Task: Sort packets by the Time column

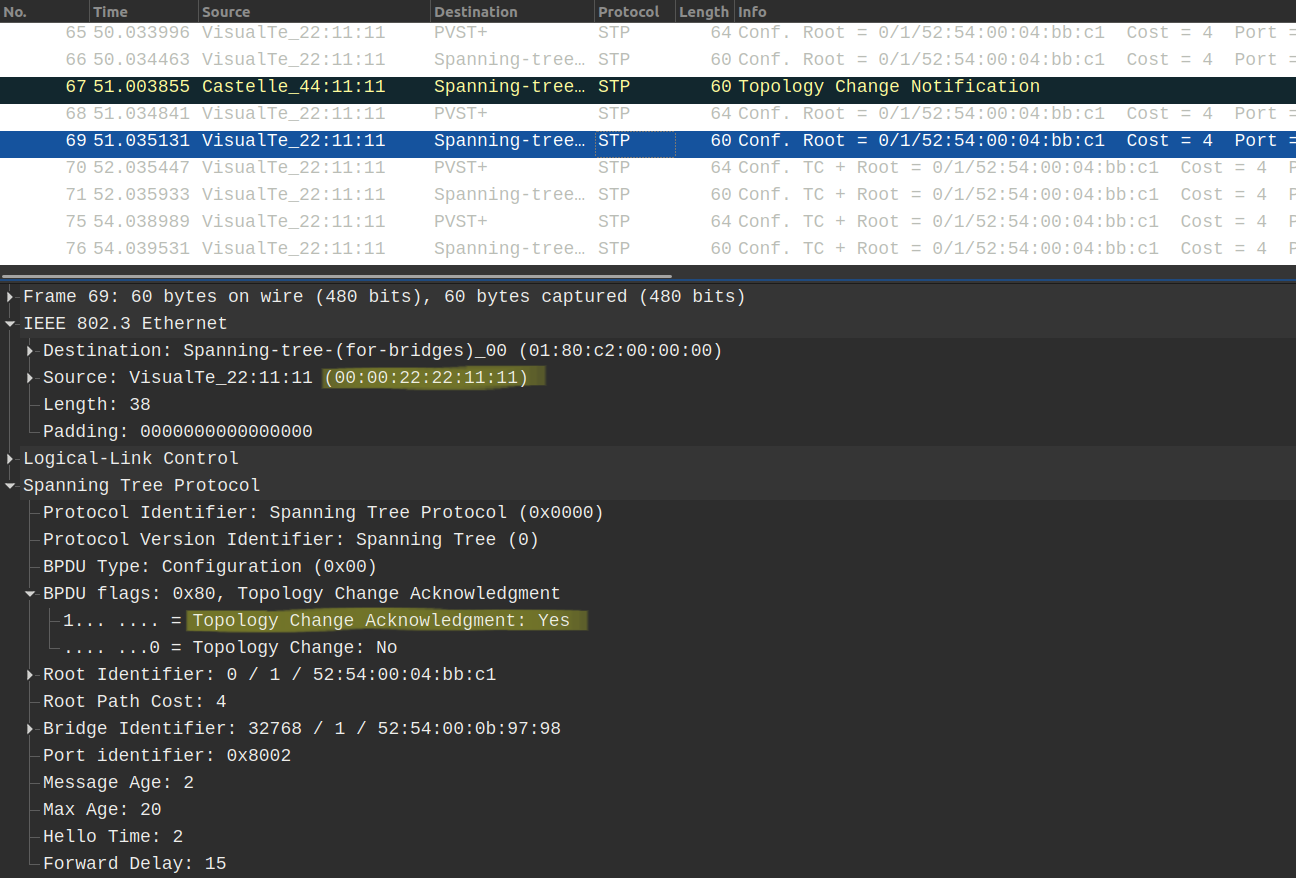Action: tap(110, 12)
